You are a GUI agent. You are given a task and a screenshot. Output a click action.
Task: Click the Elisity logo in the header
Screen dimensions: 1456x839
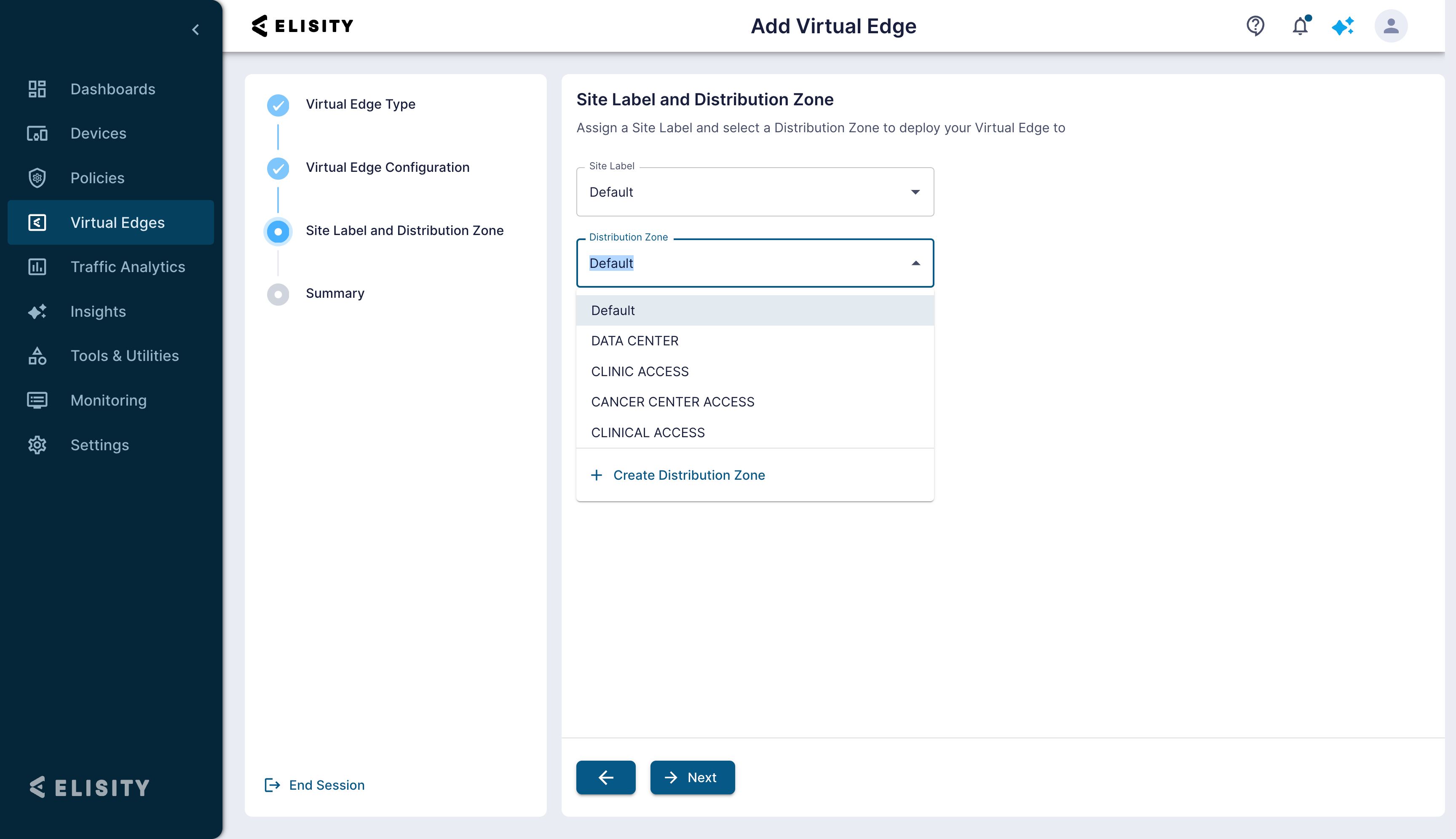click(302, 26)
